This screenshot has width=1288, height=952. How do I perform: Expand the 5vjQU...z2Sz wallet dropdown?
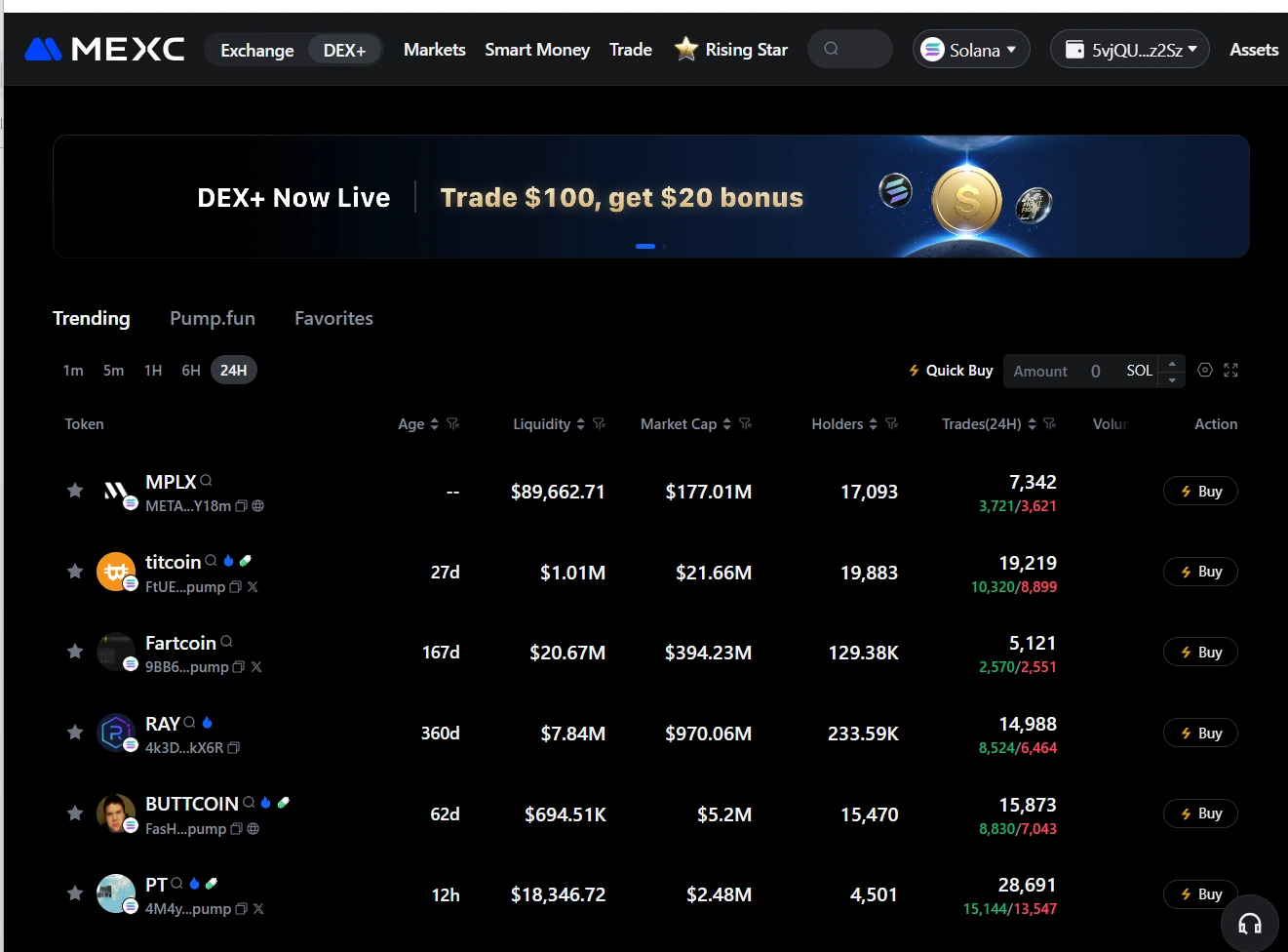click(x=1130, y=49)
